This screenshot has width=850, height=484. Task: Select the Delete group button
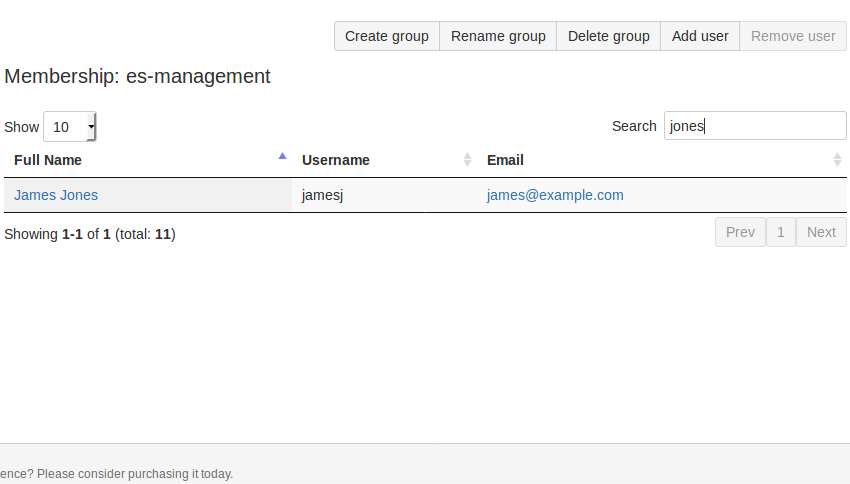(608, 36)
